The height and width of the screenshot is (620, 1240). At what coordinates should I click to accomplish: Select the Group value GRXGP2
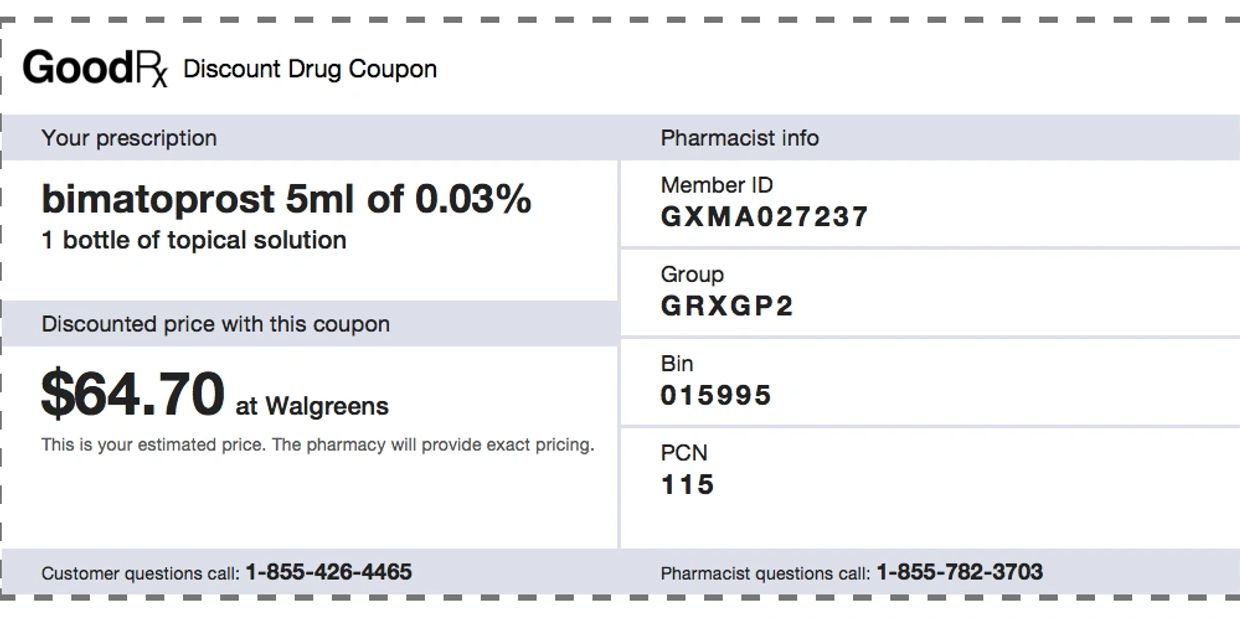pyautogui.click(x=727, y=305)
